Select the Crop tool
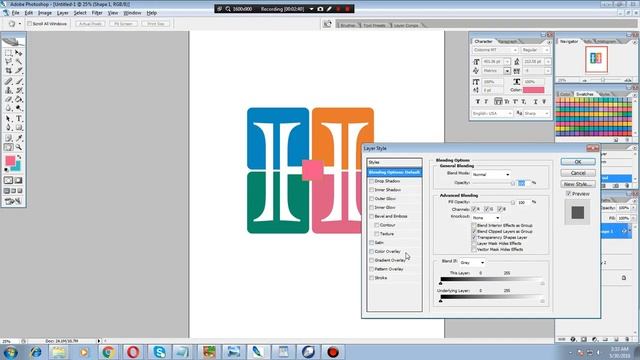 point(9,71)
